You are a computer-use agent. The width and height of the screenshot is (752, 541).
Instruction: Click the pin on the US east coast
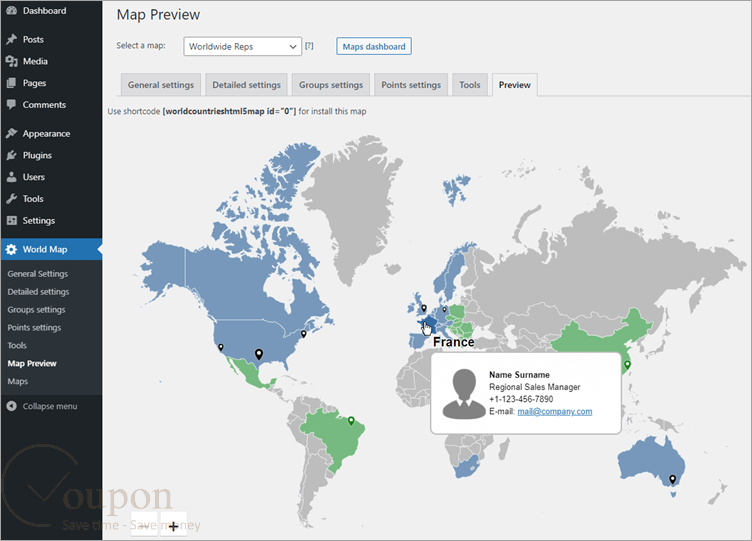(x=303, y=334)
